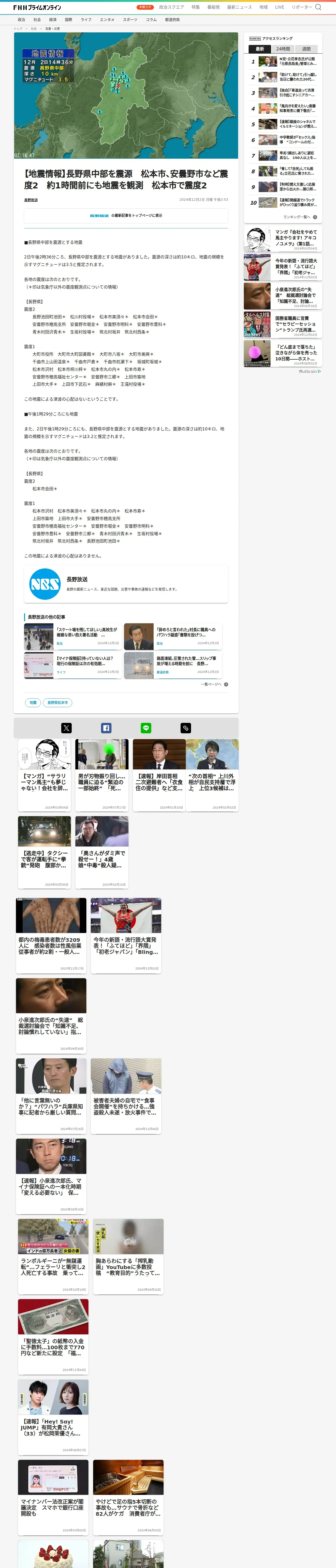This screenshot has height=1568, width=336.
Task: Click the FNN プライムオンライン logo
Action: click(37, 7)
